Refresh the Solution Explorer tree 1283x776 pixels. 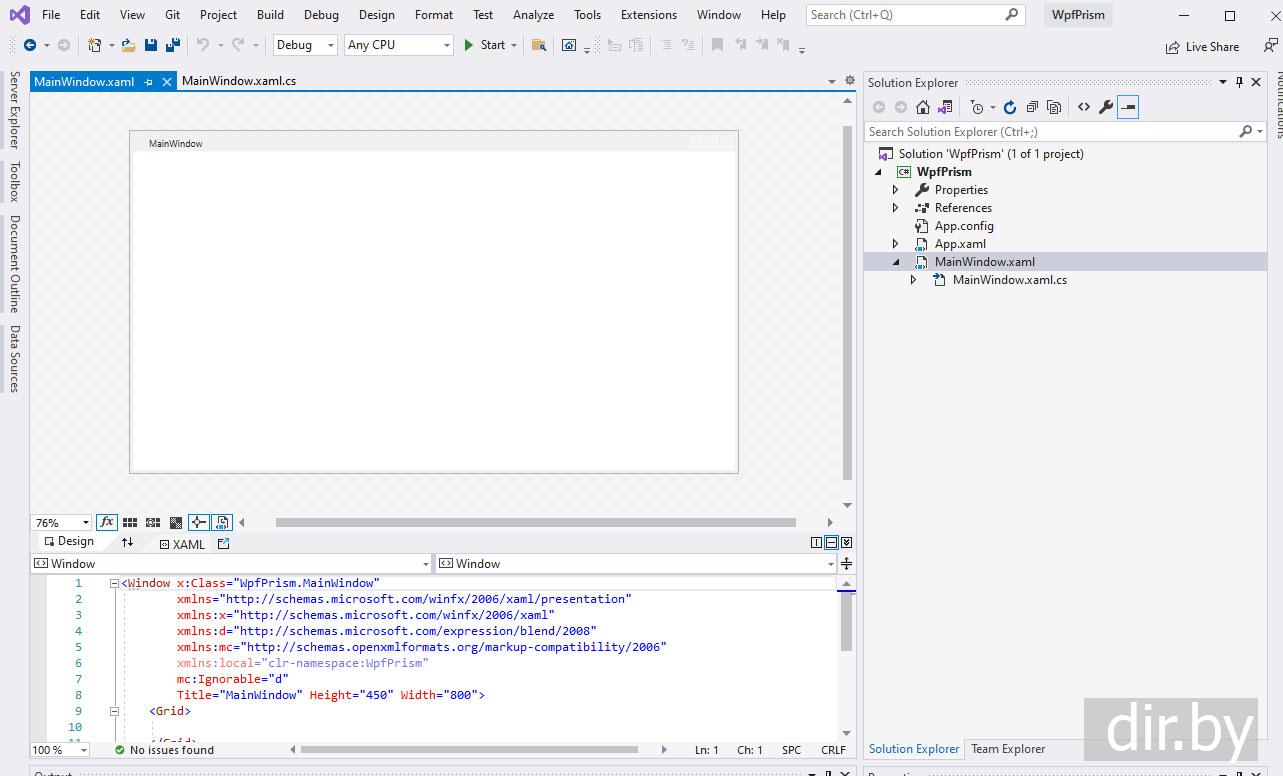[x=1009, y=107]
